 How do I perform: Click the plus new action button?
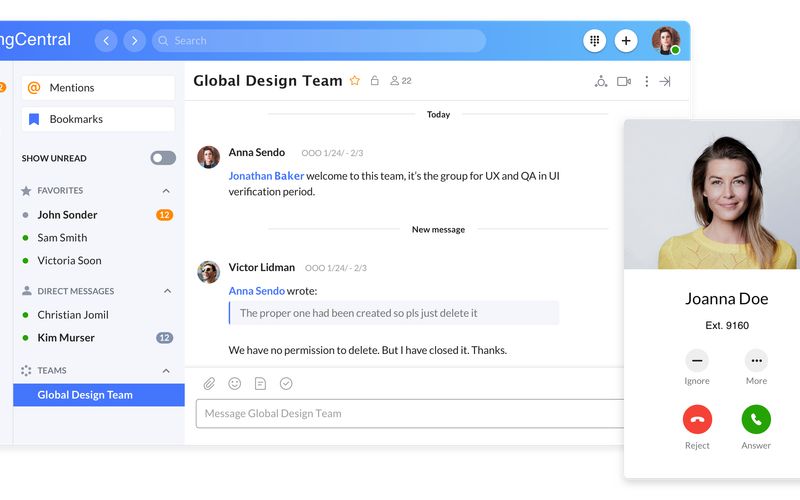point(626,41)
